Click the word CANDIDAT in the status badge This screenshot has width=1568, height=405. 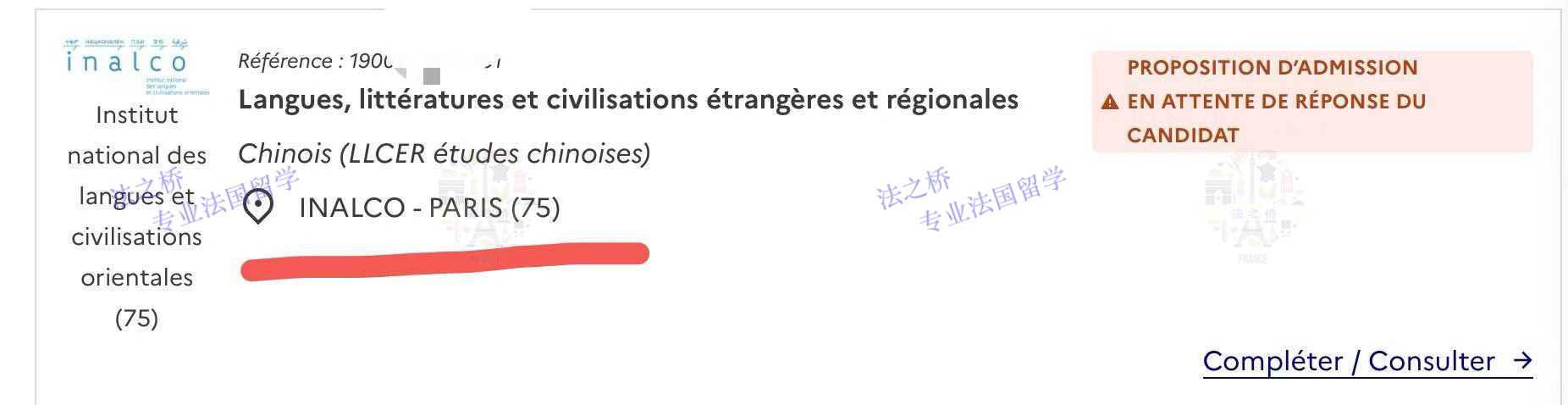coord(1182,136)
